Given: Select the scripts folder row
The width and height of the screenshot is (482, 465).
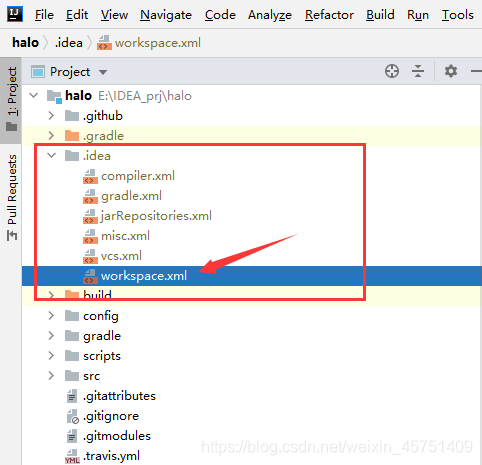Looking at the screenshot, I should click(x=252, y=356).
